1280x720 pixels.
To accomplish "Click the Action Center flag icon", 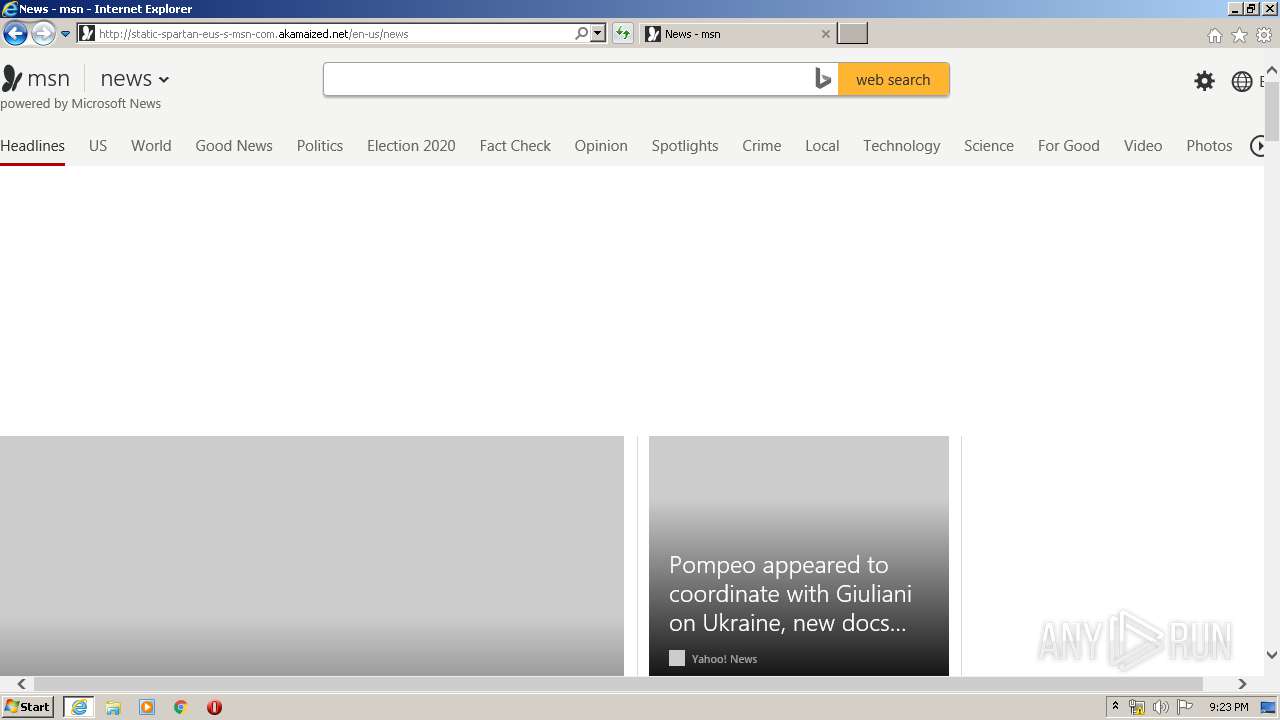I will 1185,707.
